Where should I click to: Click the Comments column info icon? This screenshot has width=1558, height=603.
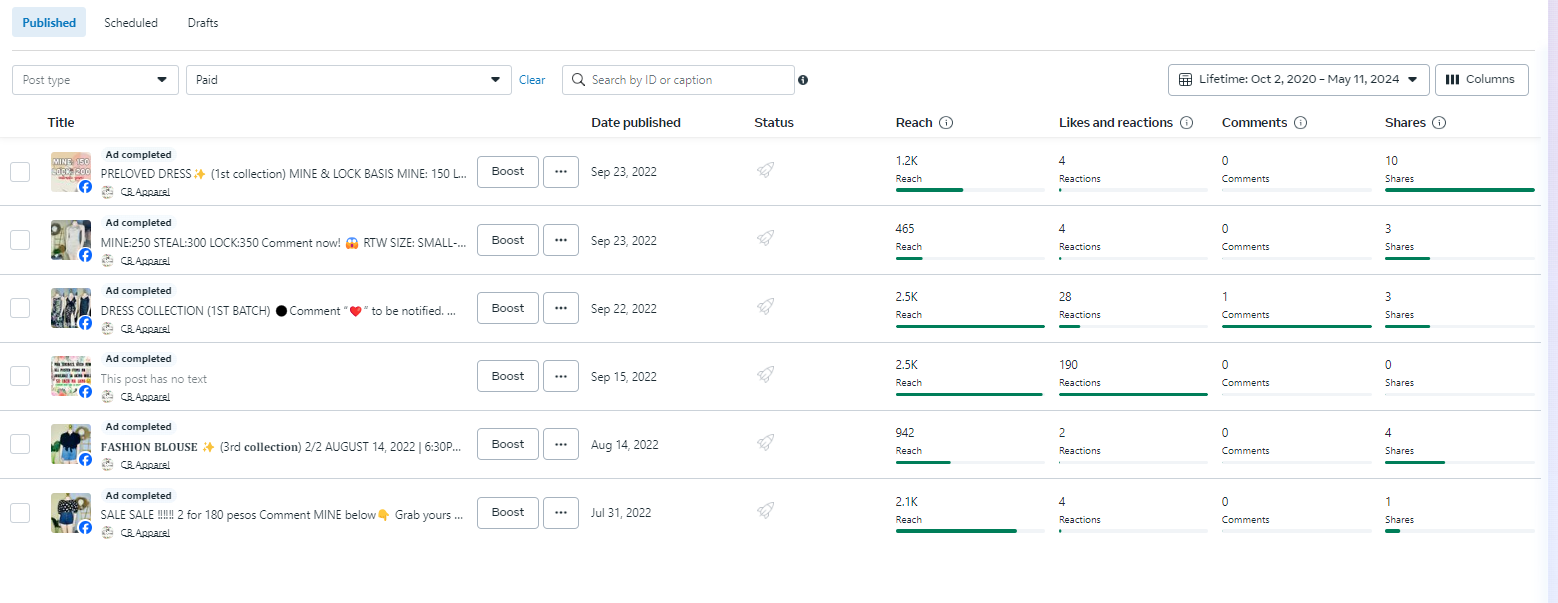pos(1301,123)
